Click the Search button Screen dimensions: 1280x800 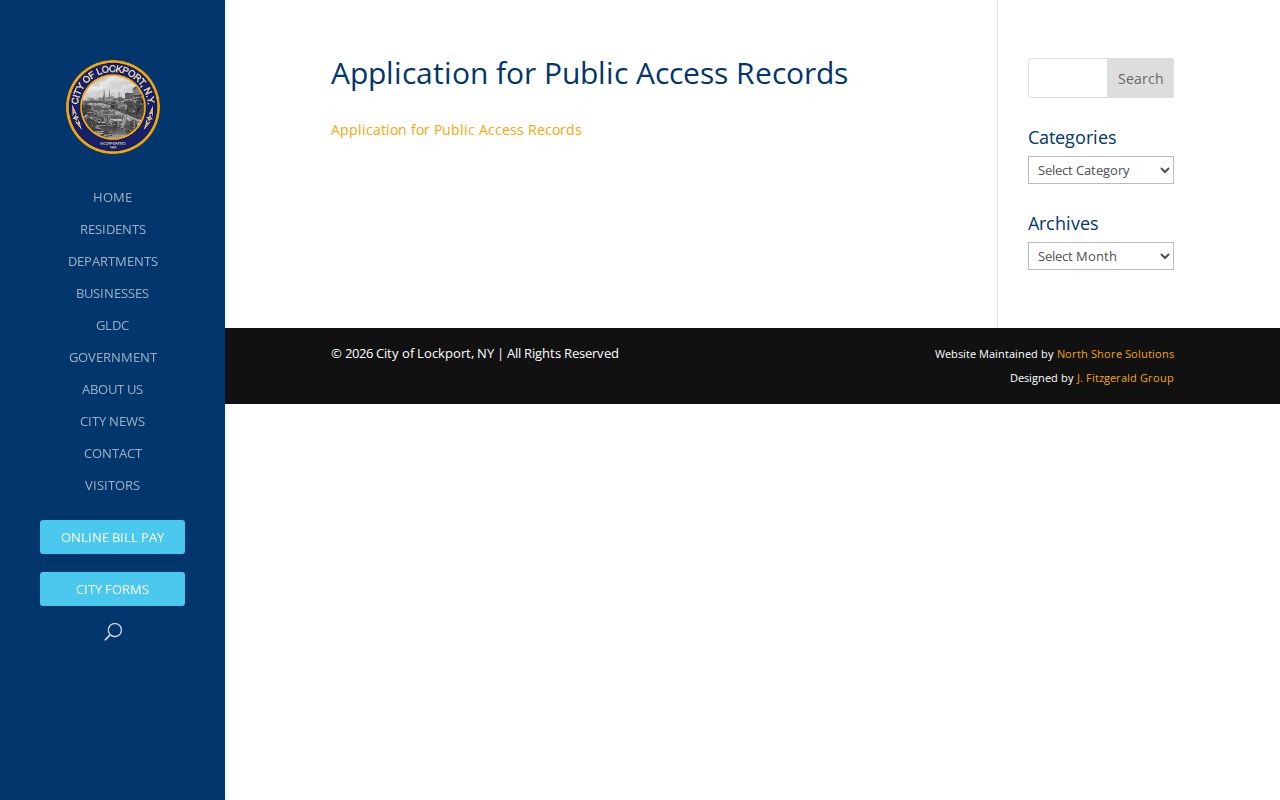tap(1140, 78)
